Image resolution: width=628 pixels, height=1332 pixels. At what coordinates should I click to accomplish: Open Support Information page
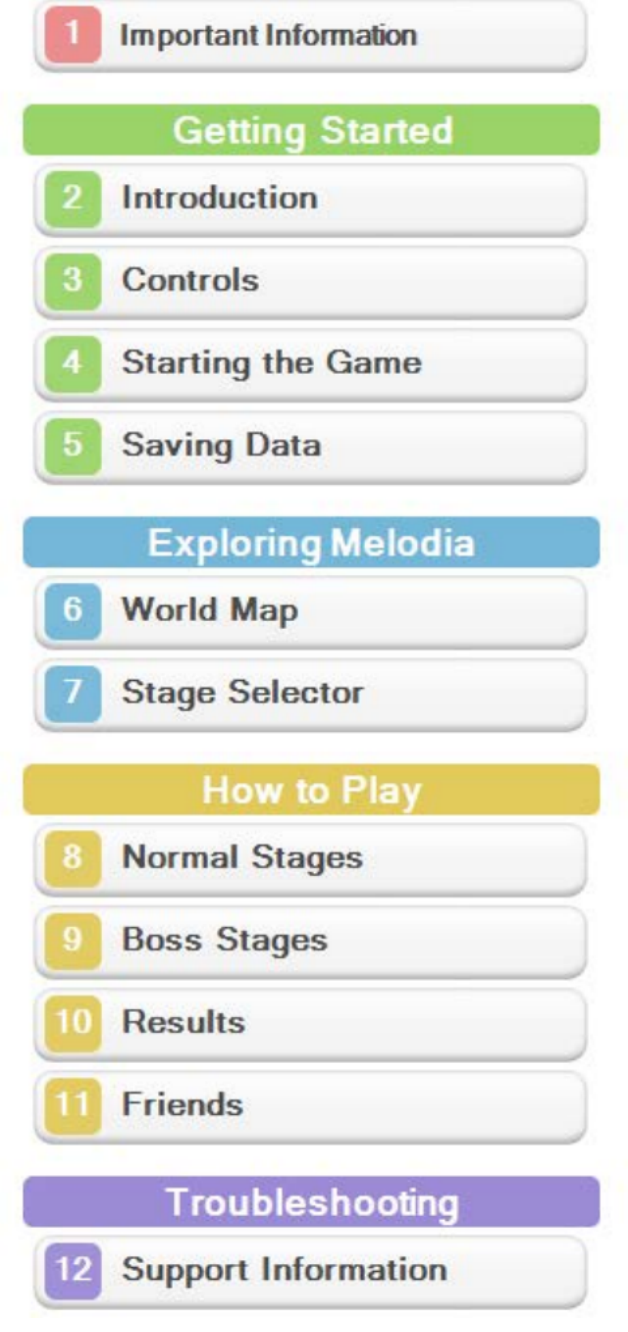[284, 1271]
